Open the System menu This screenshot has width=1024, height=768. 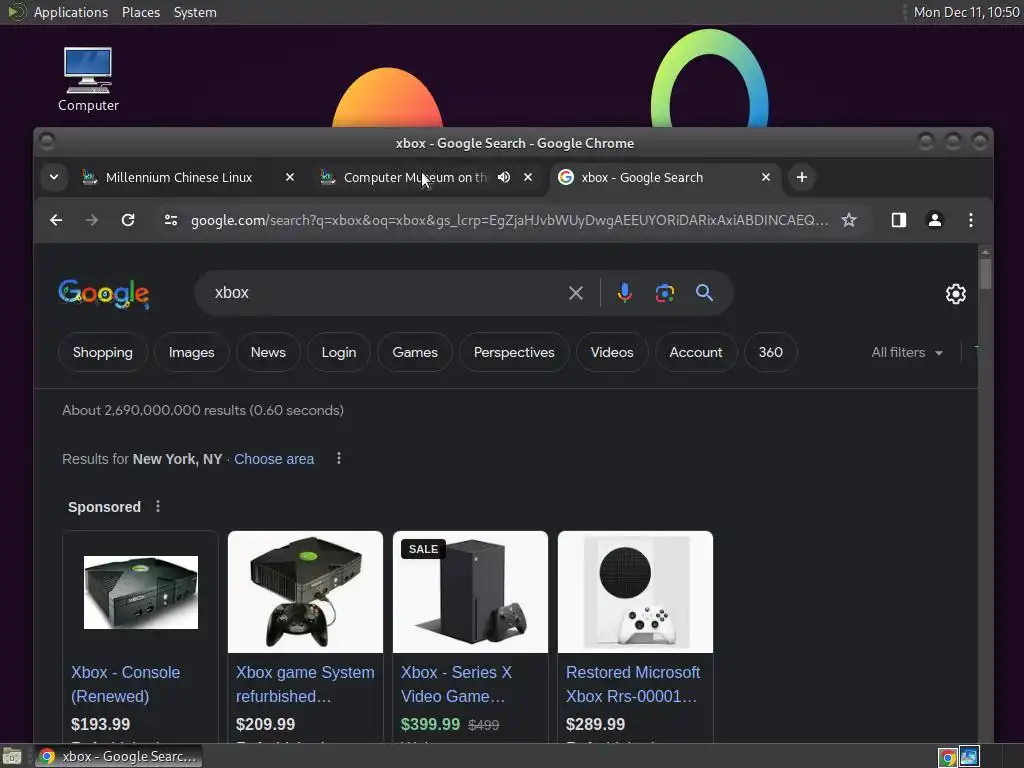point(195,12)
